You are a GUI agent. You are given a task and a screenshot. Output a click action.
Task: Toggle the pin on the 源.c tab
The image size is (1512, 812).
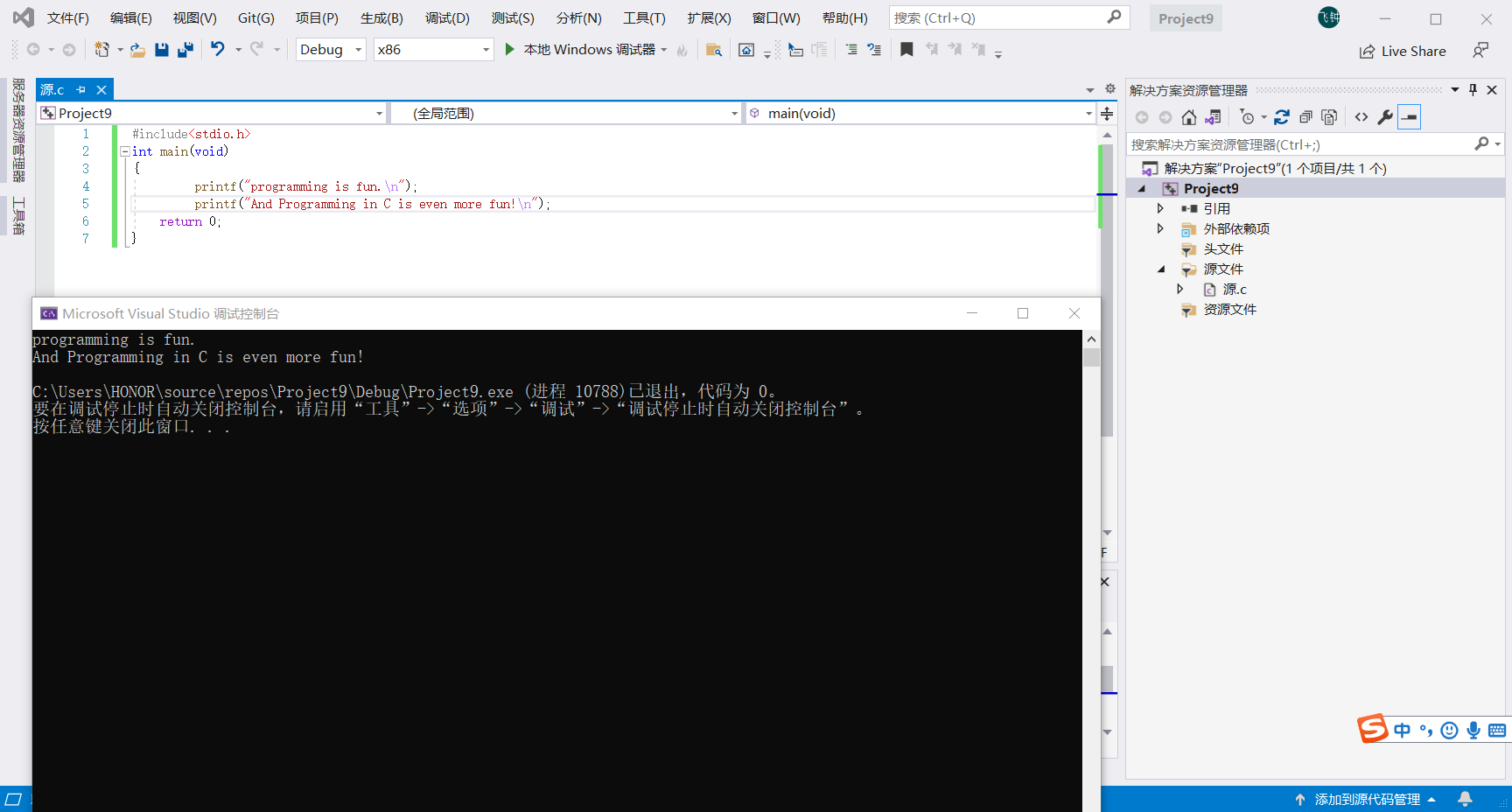81,89
